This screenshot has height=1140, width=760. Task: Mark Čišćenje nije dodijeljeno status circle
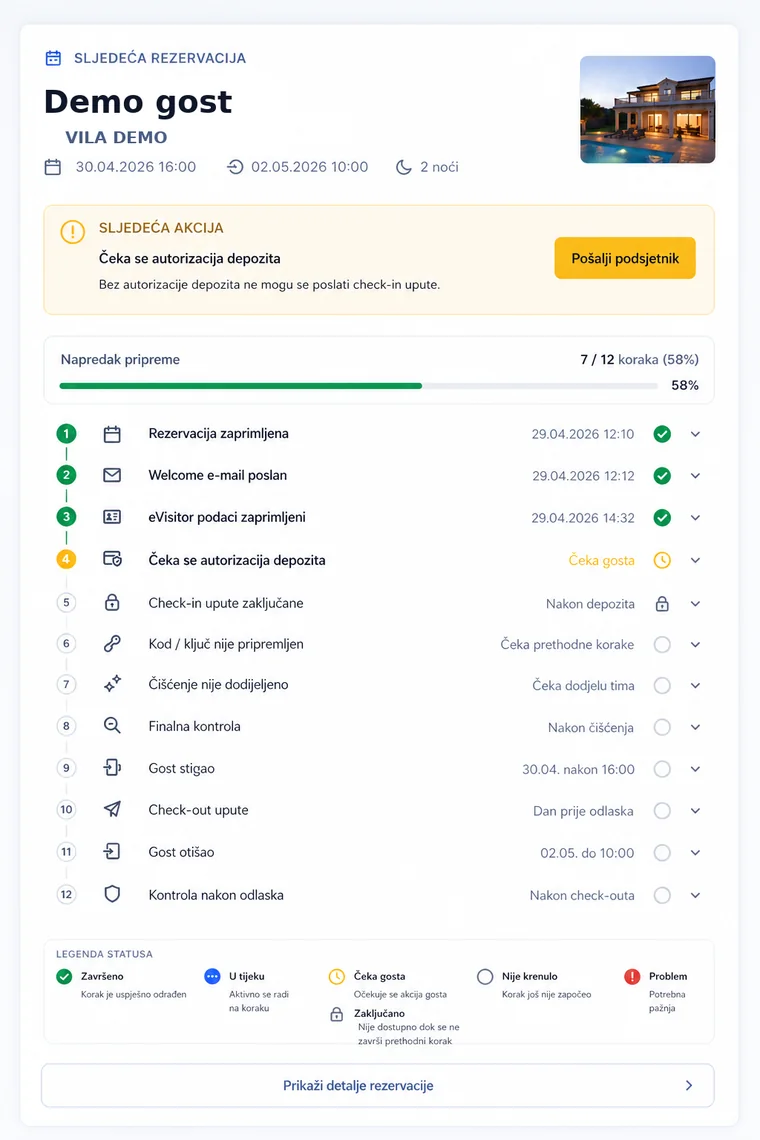662,686
